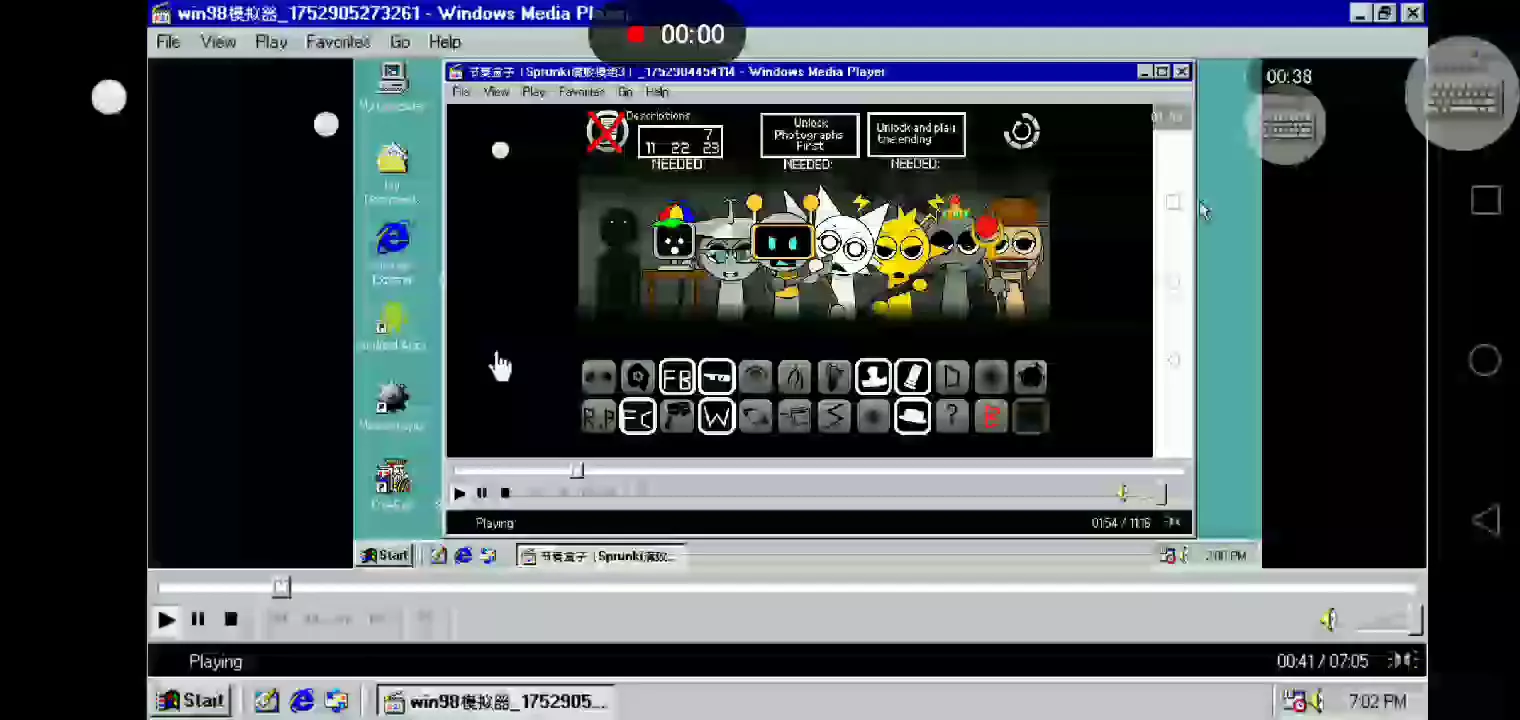Click the outer player's seek bar thumb
Screen dimensions: 1520x720
282,588
